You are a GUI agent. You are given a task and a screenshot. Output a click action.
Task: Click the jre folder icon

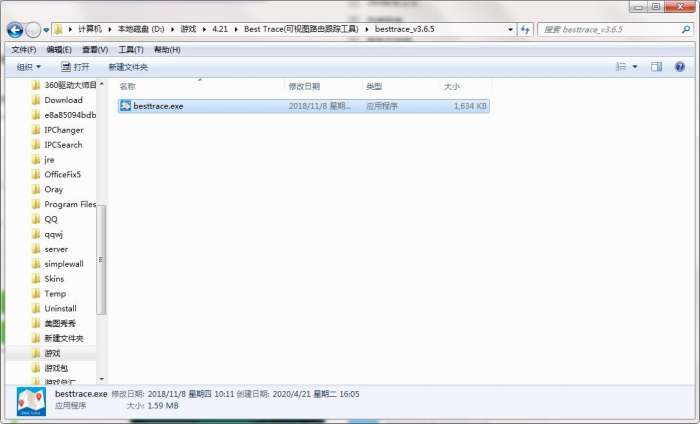(x=36, y=159)
